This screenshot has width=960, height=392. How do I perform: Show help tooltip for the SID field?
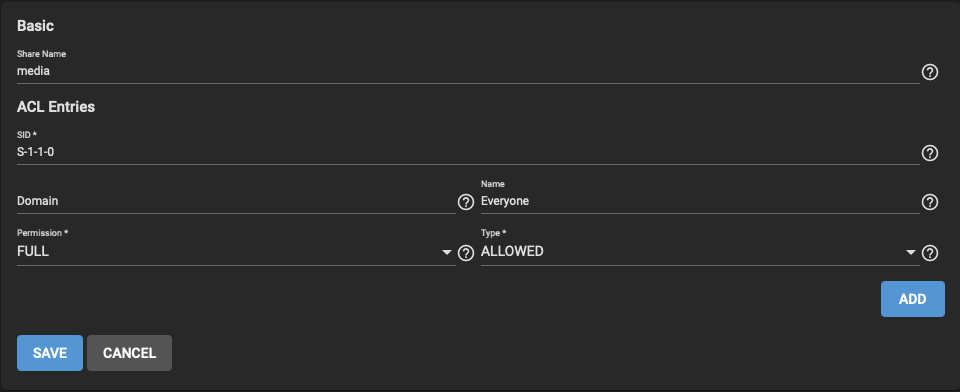pyautogui.click(x=929, y=153)
